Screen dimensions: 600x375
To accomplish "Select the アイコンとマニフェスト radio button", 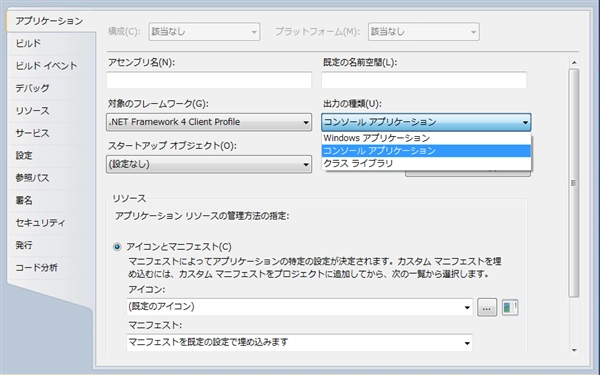I will point(117,247).
